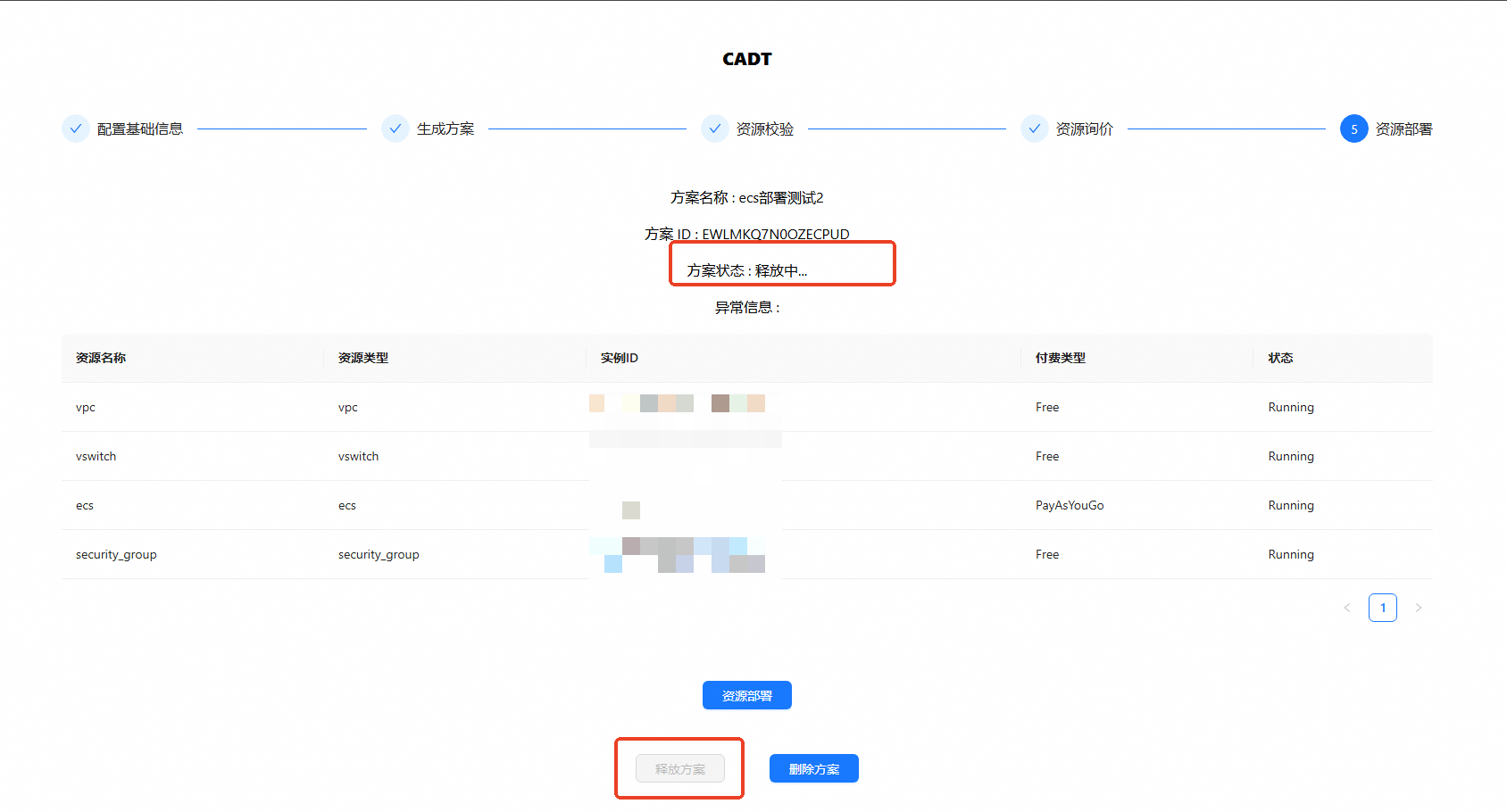Screen dimensions: 1507x812
Task: Open the 配置基础信息 step
Action: [140, 128]
